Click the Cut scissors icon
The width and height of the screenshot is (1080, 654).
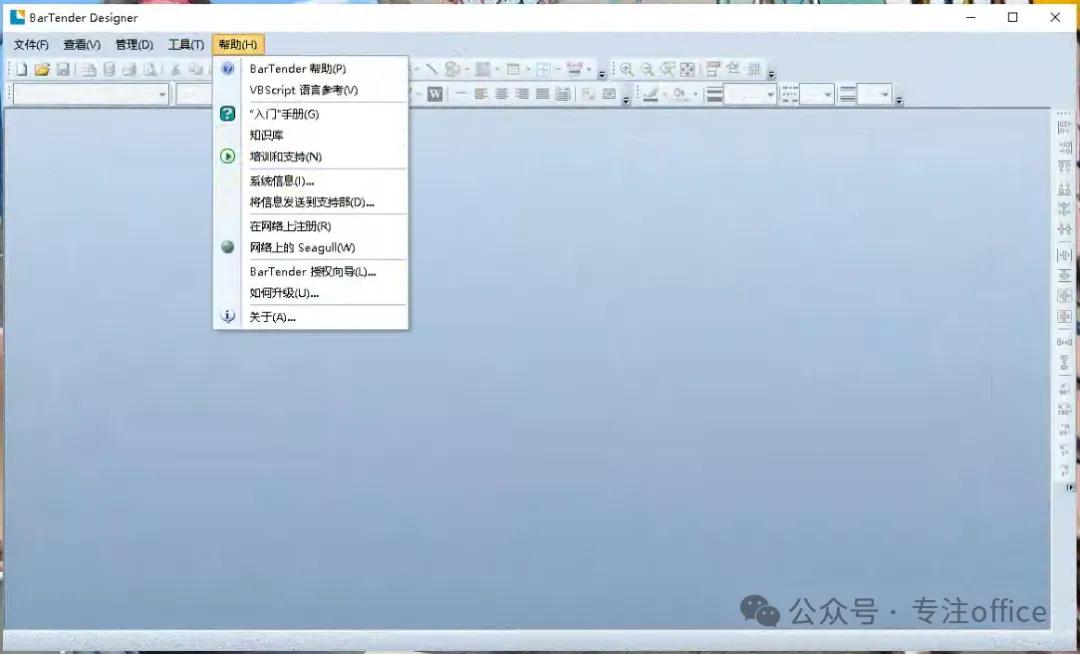(x=176, y=69)
